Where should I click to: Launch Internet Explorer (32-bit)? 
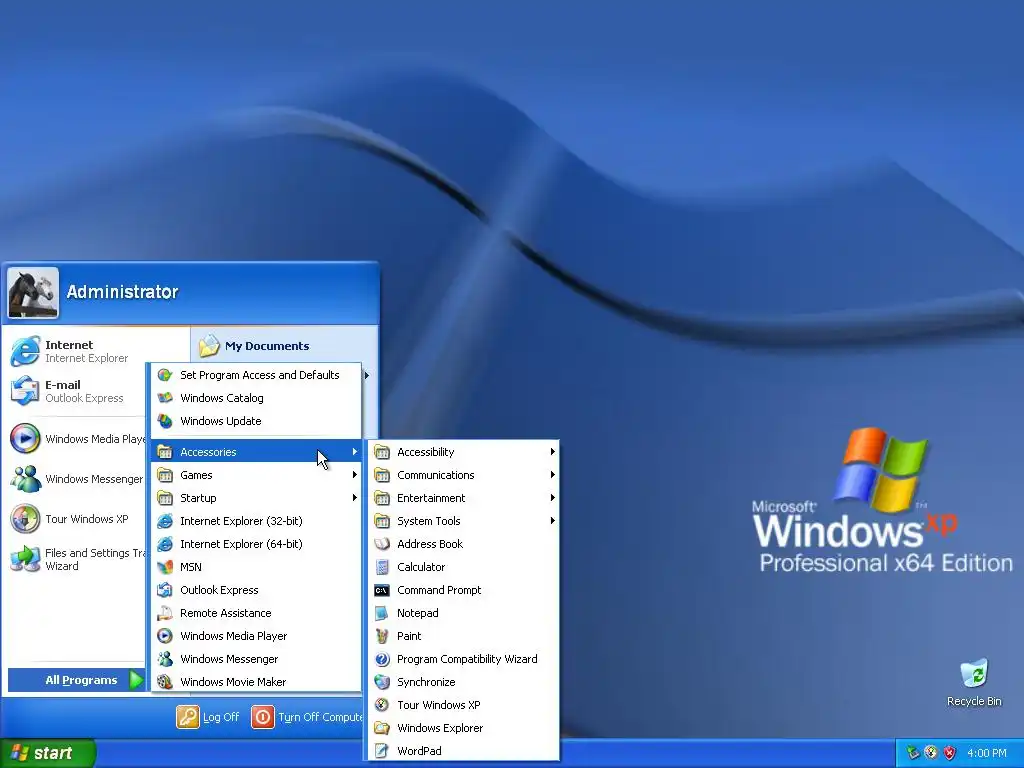[x=256, y=521]
